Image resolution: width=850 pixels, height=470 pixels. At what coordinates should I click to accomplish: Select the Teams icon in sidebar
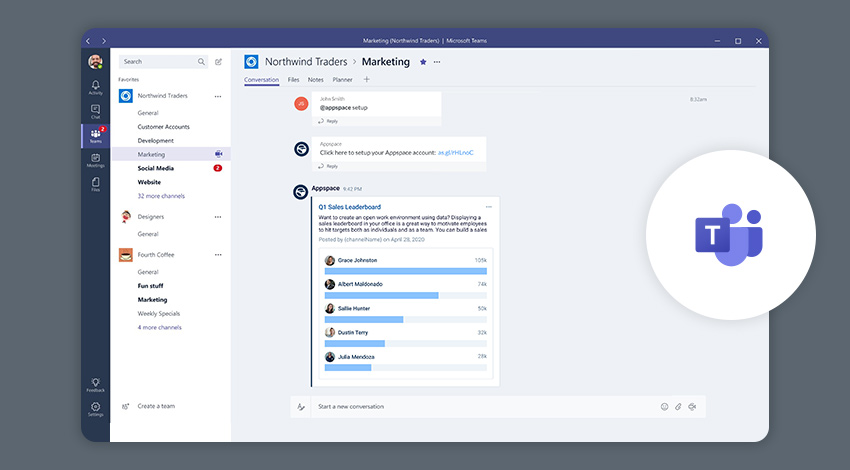[95, 136]
